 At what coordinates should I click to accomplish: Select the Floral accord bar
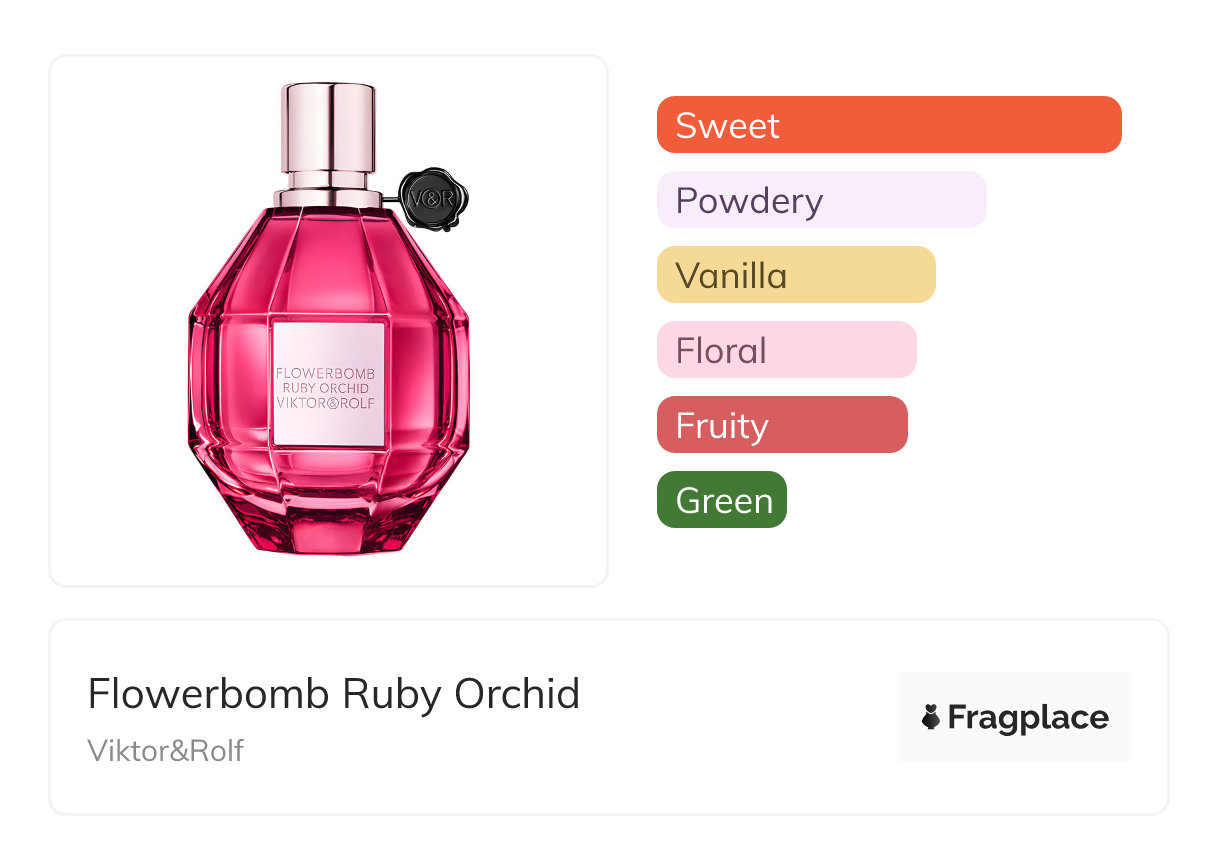786,350
